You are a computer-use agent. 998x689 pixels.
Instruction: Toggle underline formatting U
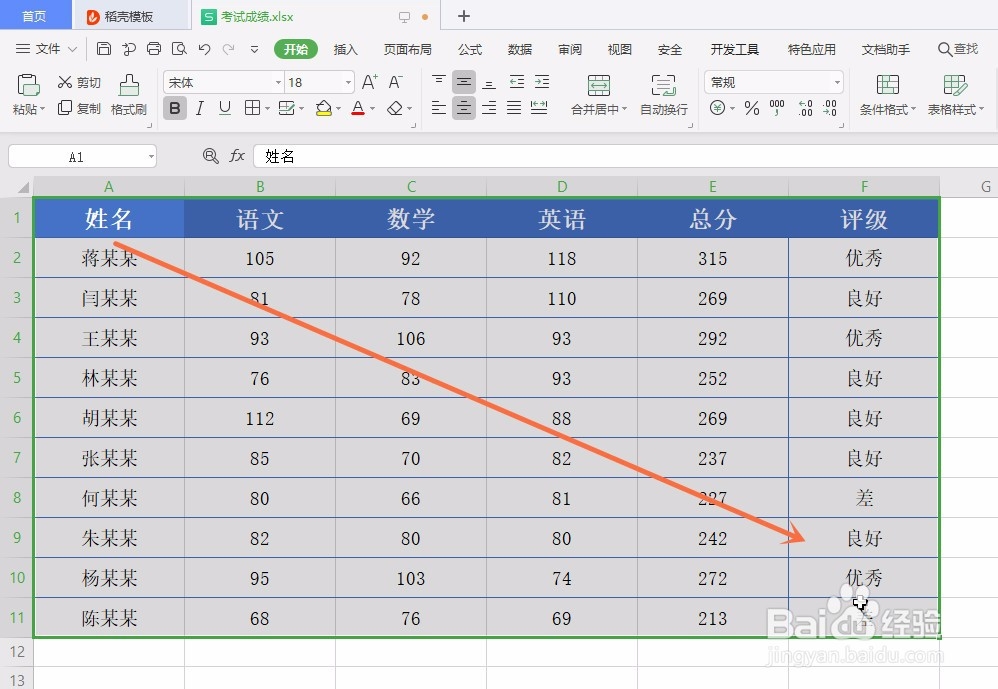[224, 108]
